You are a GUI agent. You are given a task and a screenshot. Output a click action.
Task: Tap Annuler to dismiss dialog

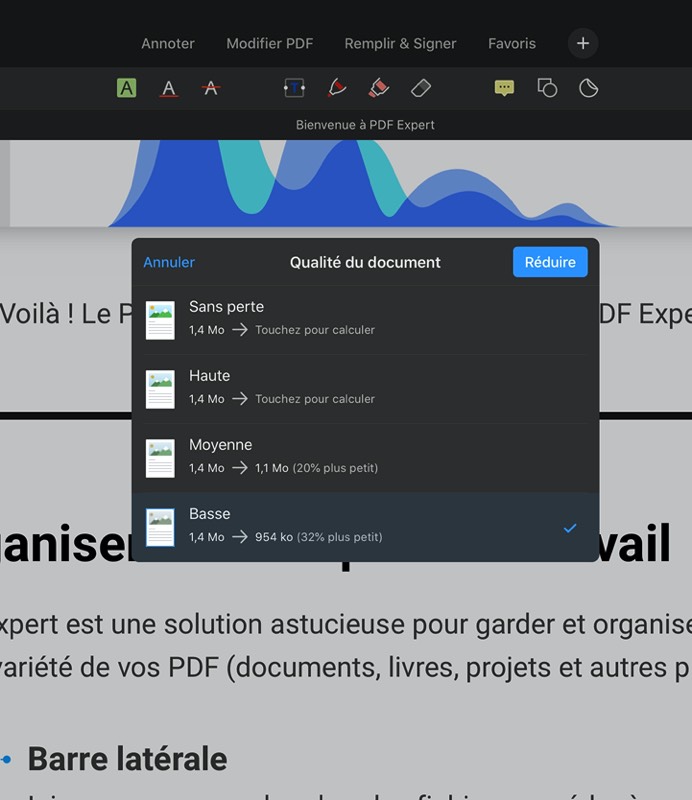pyautogui.click(x=169, y=262)
